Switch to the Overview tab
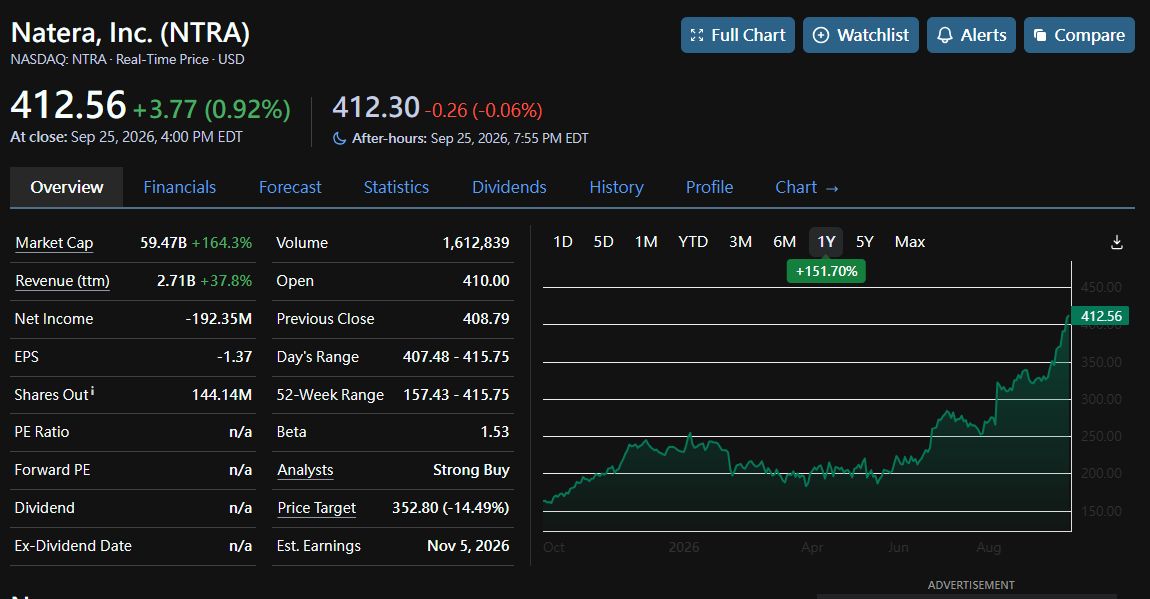 [x=67, y=187]
